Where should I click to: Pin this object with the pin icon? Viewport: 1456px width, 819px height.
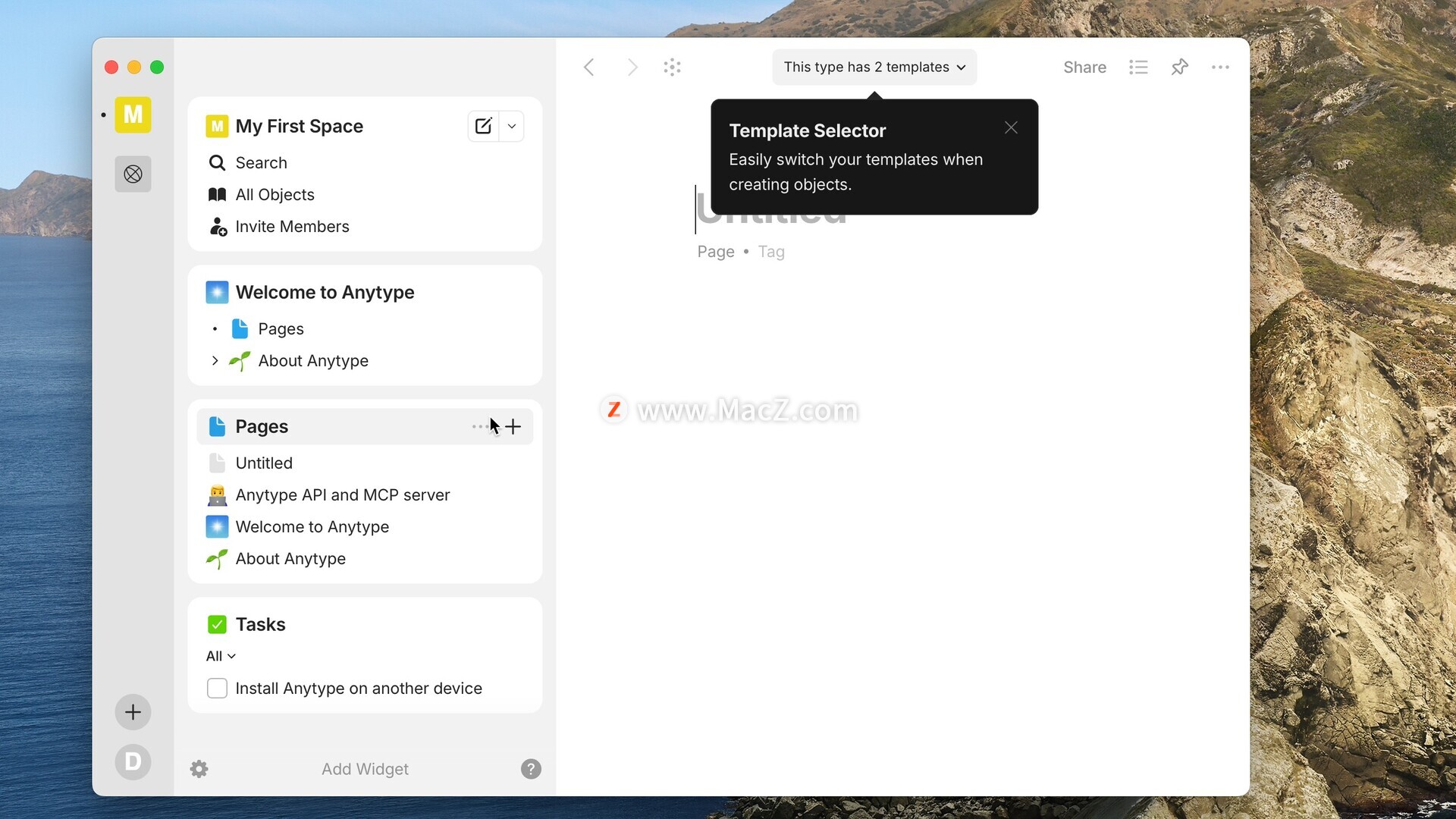[x=1179, y=67]
